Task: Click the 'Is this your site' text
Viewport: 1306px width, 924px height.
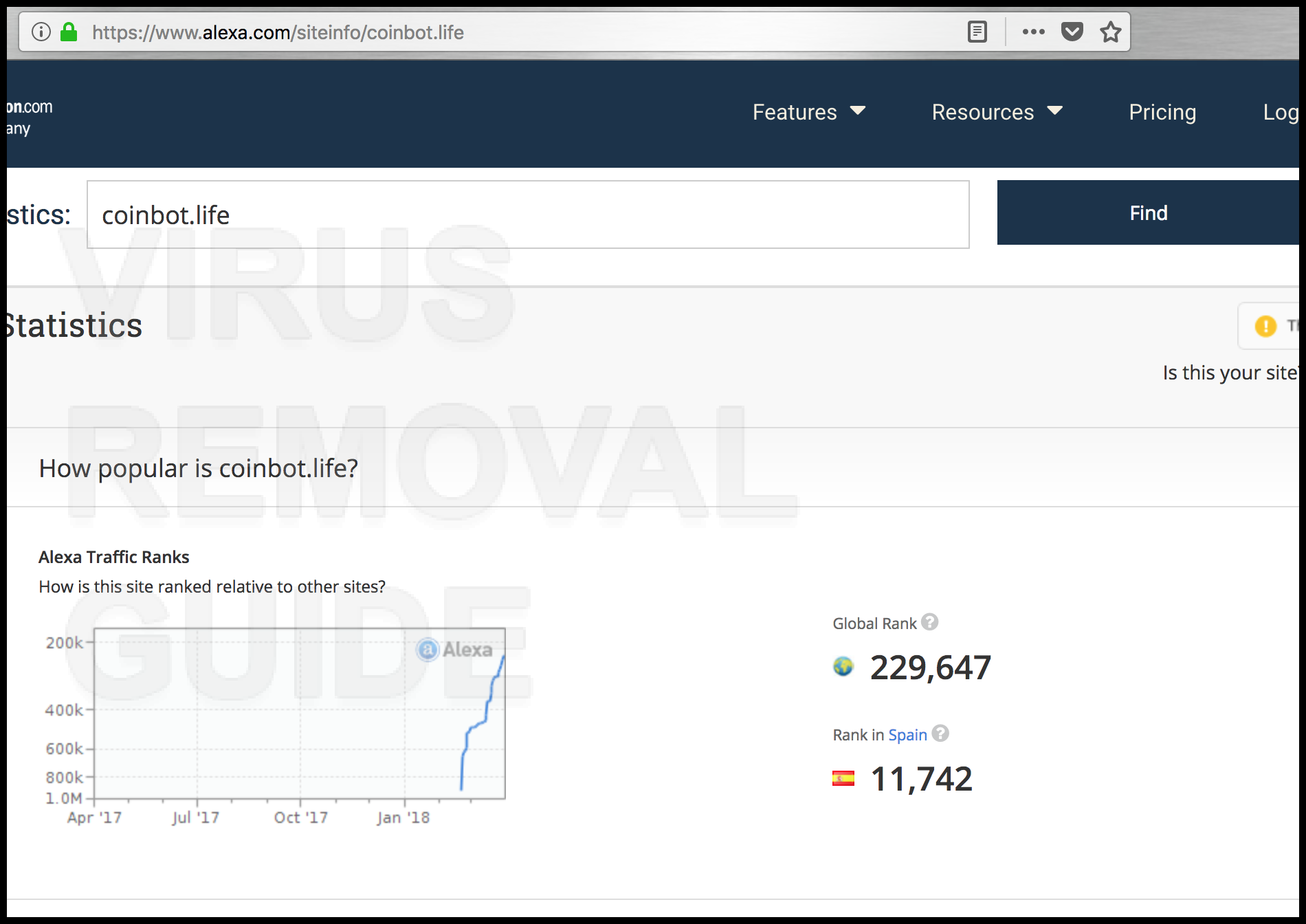Action: (x=1230, y=373)
